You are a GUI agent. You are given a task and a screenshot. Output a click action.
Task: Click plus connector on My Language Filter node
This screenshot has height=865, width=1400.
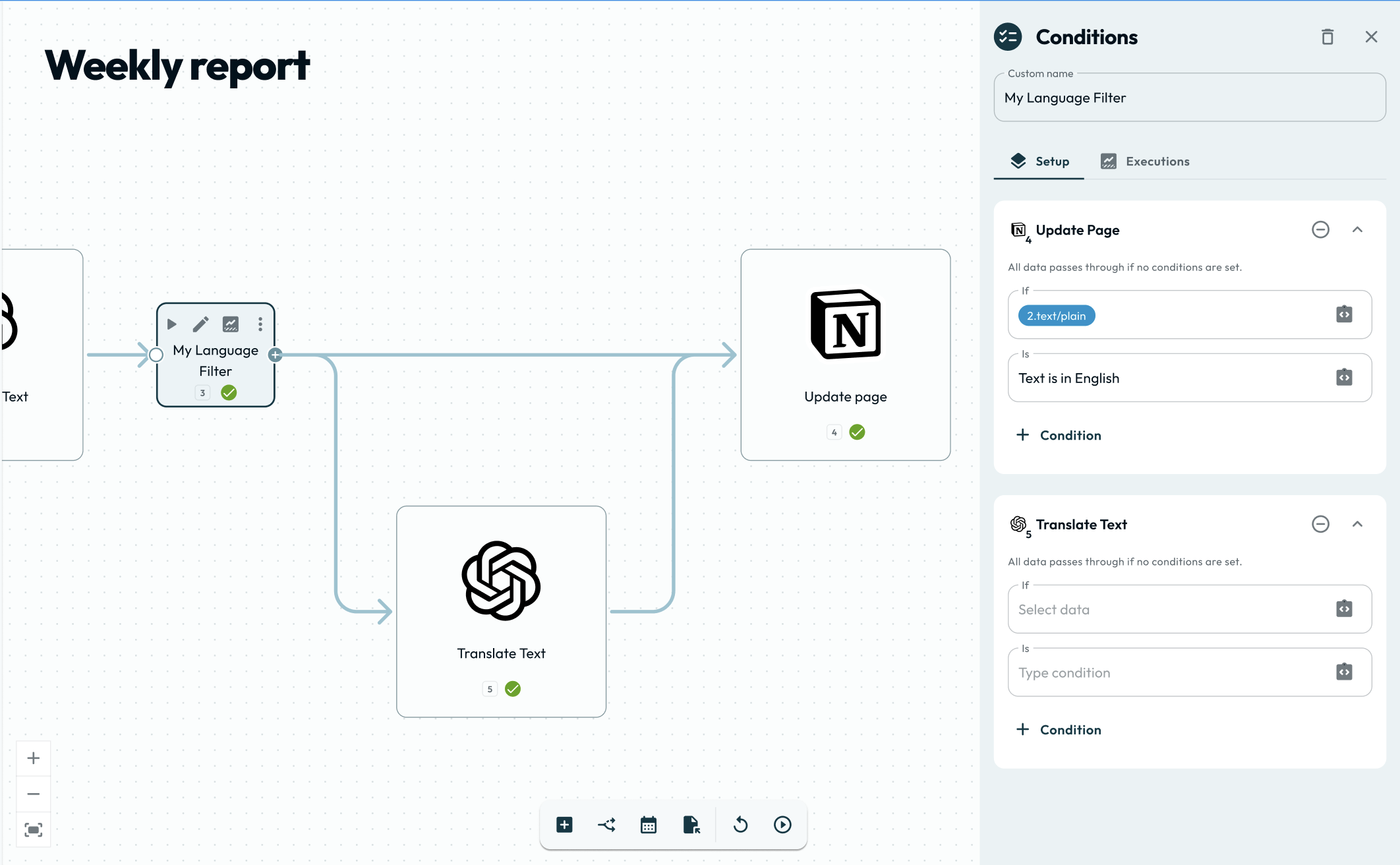tap(276, 355)
